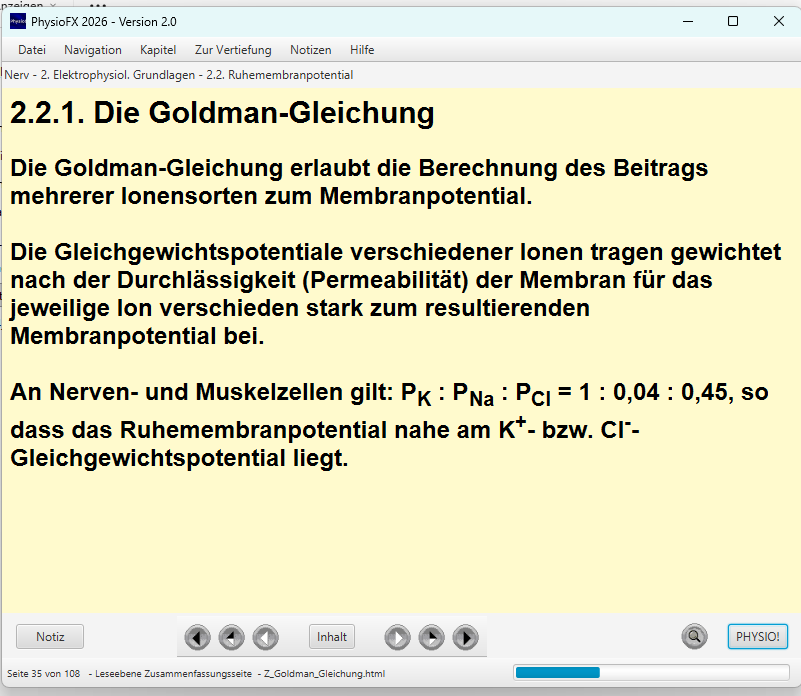This screenshot has height=696, width=801.
Task: Click the blue page progress bar
Action: click(651, 672)
